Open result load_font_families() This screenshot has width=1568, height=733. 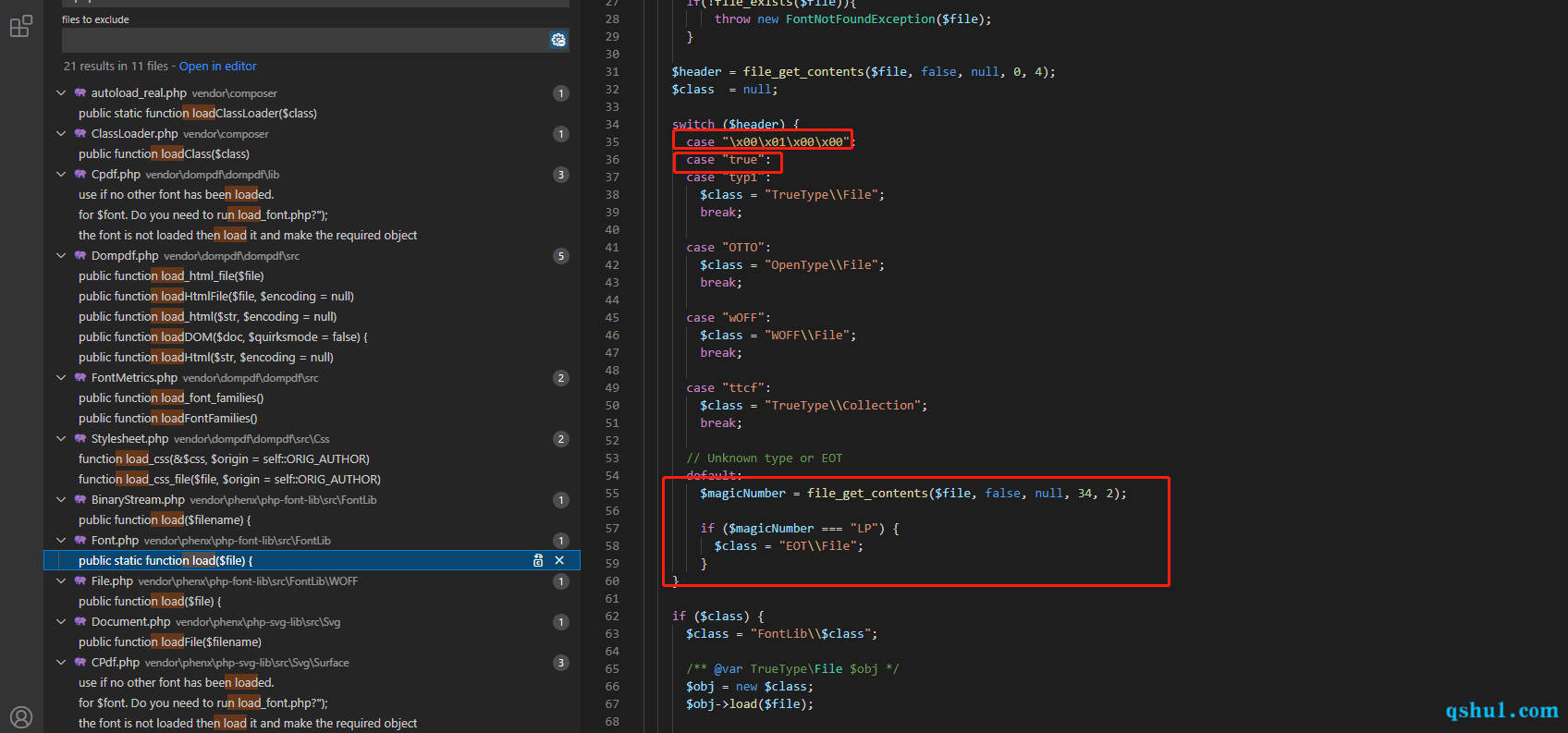coord(312,397)
